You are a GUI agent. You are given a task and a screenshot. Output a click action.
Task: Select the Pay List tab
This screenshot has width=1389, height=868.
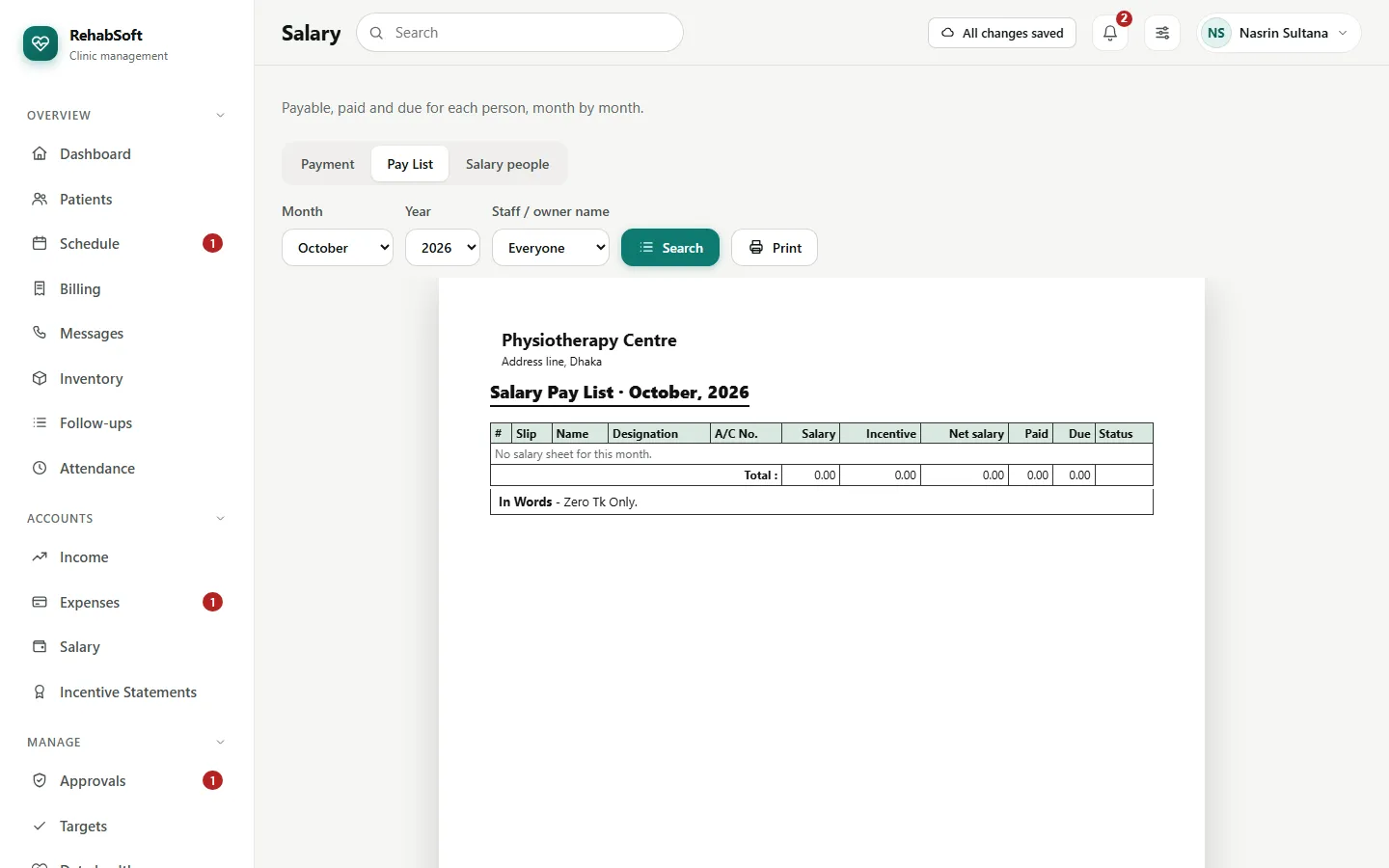410,164
